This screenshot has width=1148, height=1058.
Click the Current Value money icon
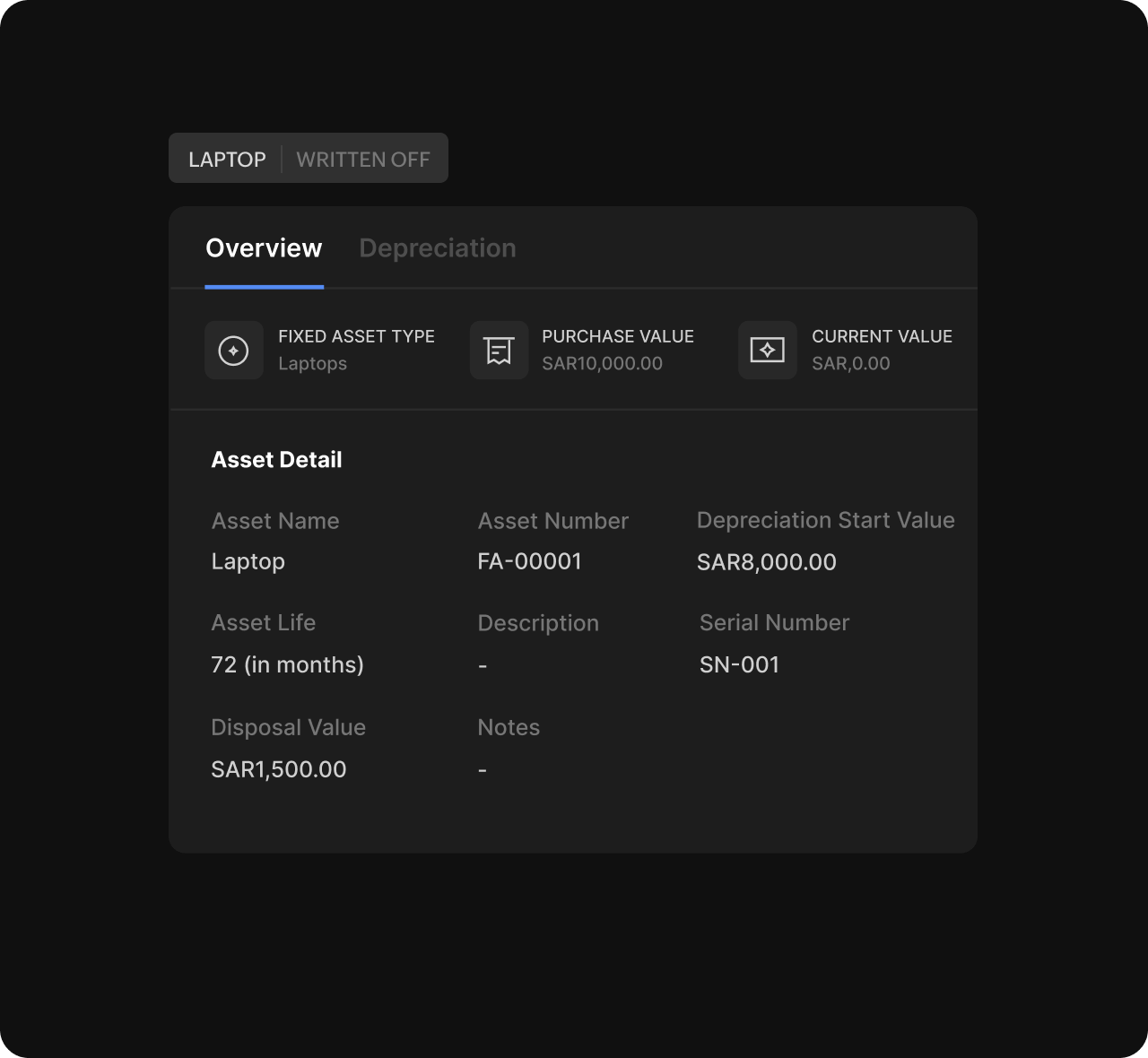(x=767, y=351)
